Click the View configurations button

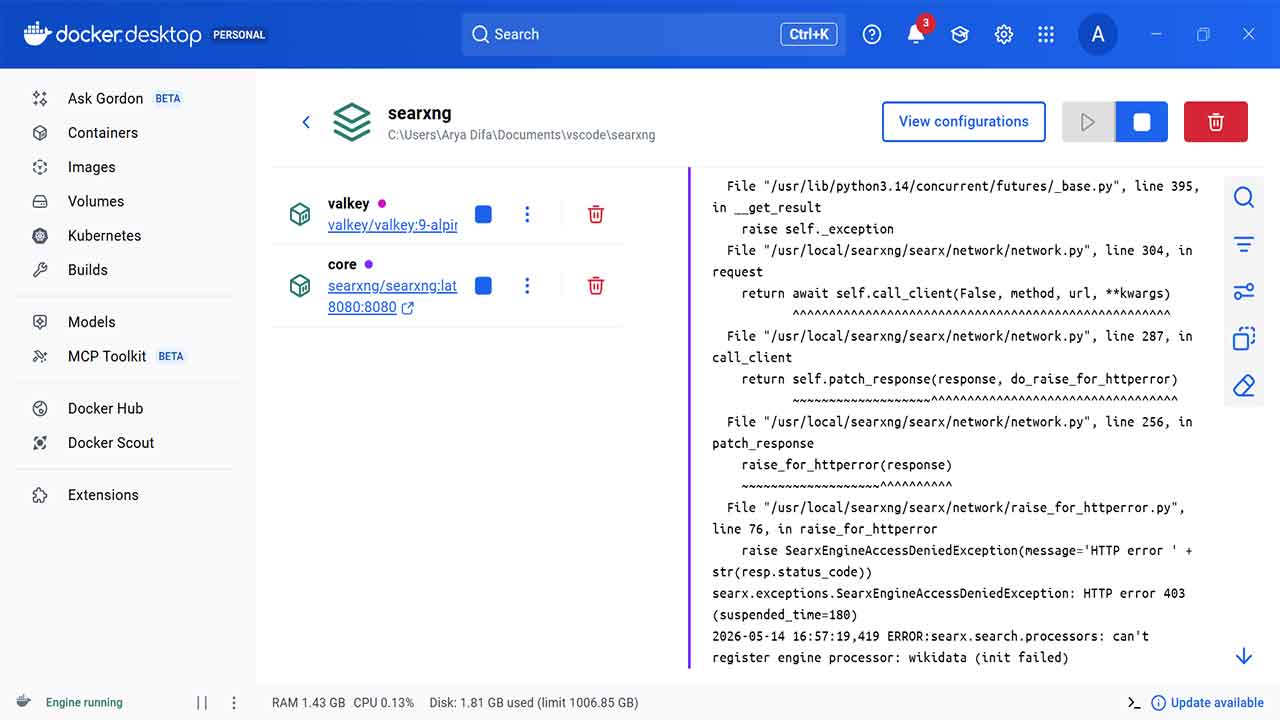(x=964, y=122)
